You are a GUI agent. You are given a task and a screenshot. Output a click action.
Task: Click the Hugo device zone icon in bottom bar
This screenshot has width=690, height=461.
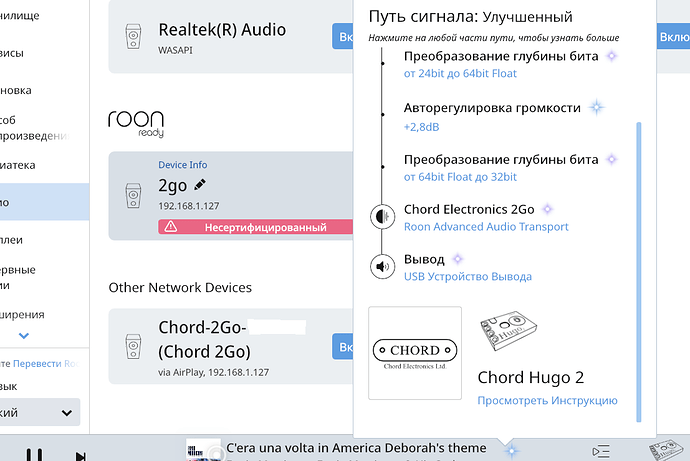pyautogui.click(x=666, y=450)
